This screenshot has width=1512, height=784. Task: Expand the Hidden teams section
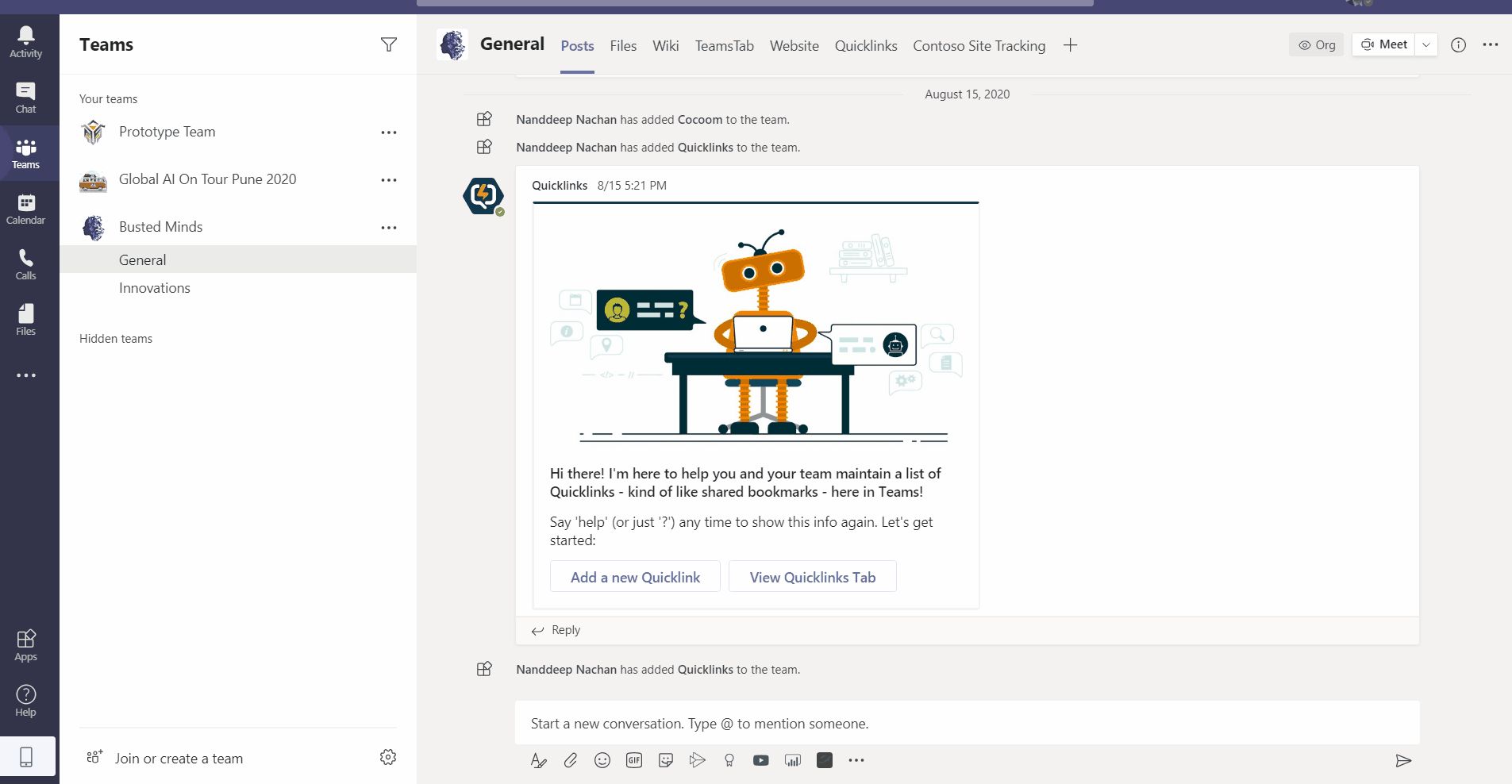coord(116,339)
